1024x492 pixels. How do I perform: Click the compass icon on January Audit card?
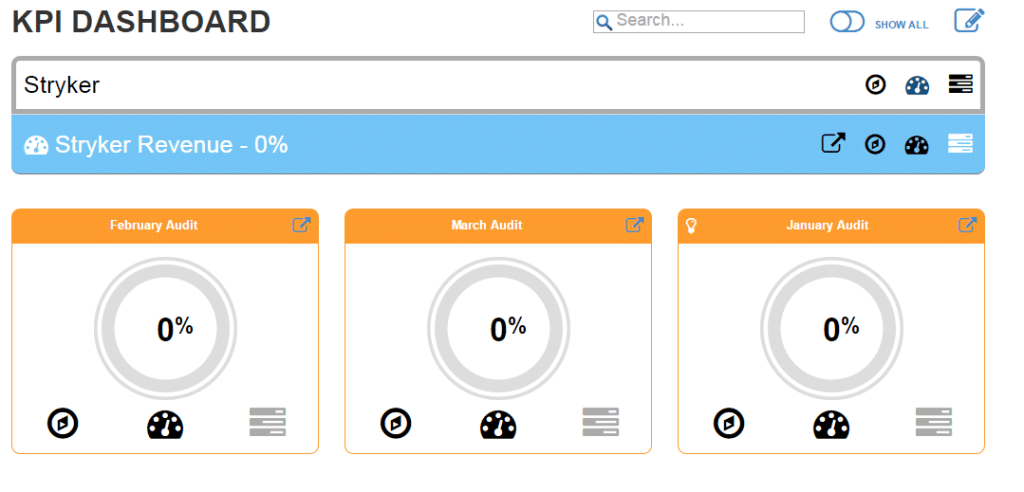coord(729,423)
